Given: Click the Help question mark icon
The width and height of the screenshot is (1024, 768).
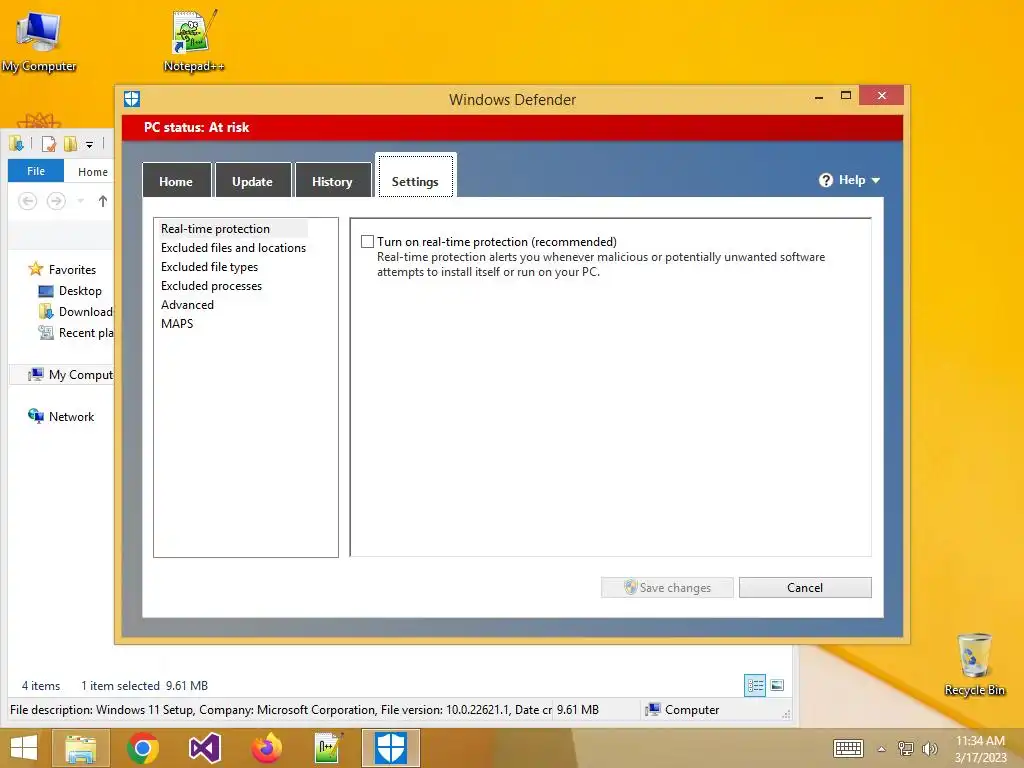Looking at the screenshot, I should click(825, 180).
